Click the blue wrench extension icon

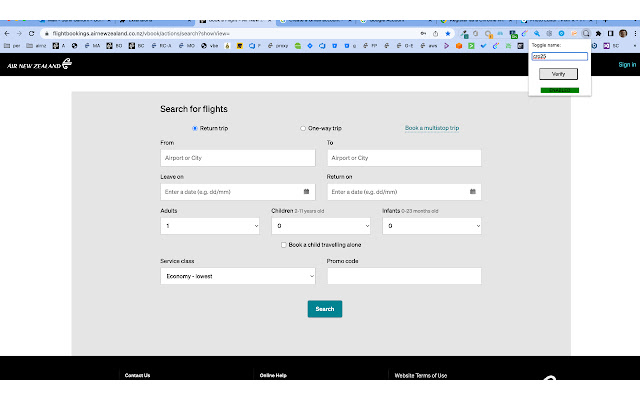(537, 33)
